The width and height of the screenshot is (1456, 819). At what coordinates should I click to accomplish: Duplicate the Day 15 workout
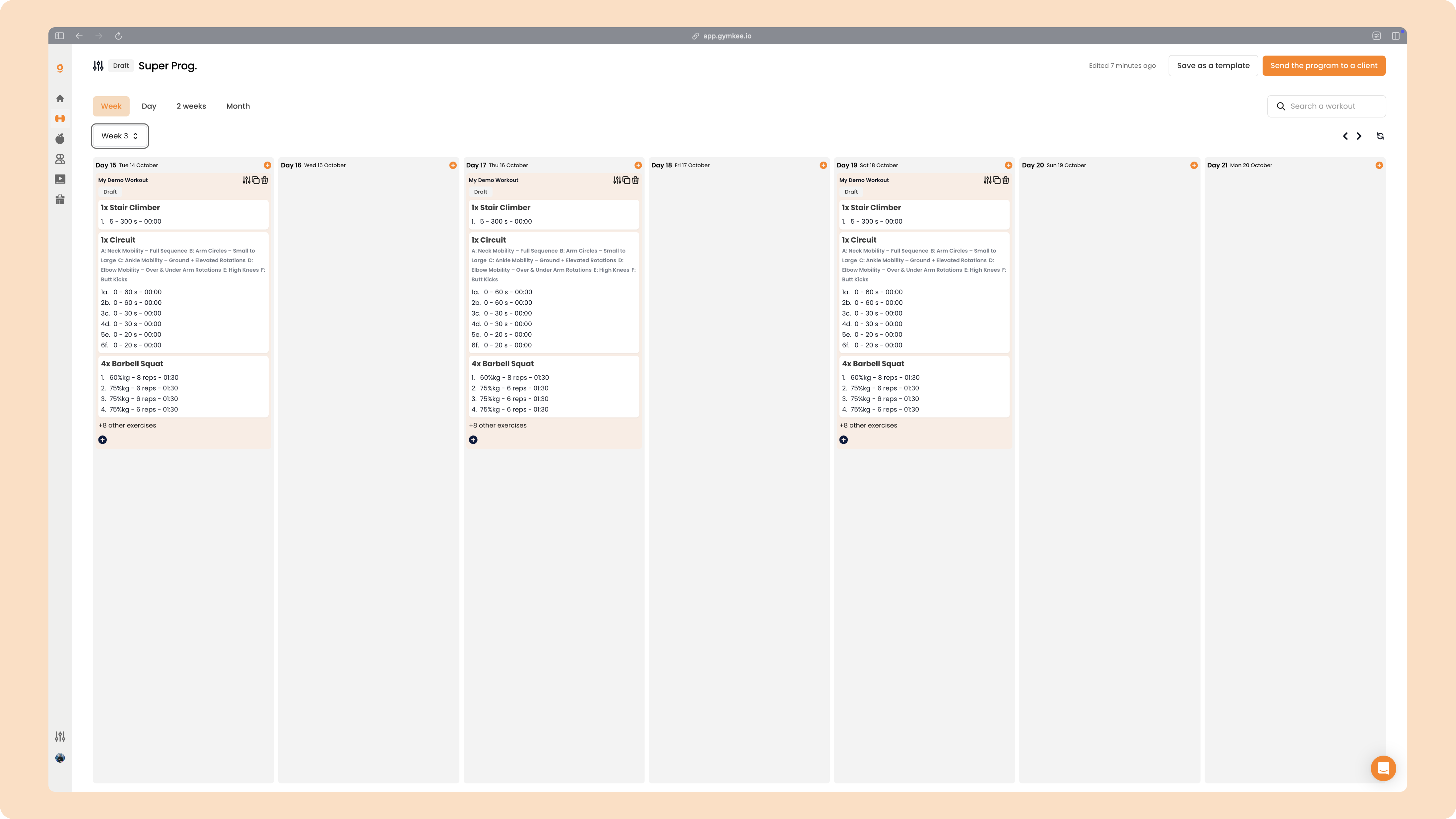(x=255, y=181)
